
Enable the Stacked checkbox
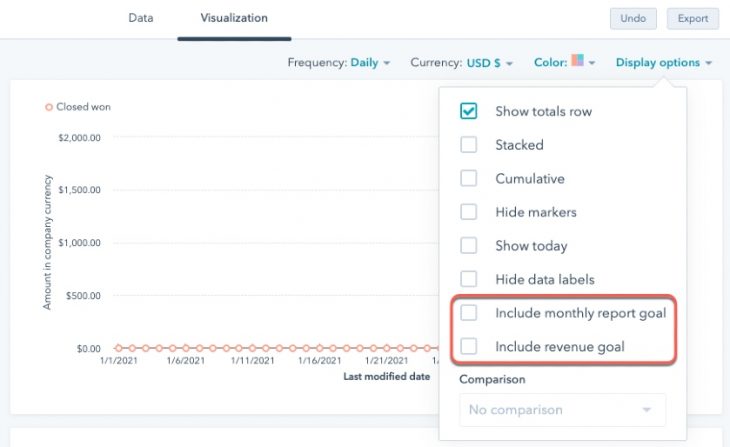coord(468,145)
